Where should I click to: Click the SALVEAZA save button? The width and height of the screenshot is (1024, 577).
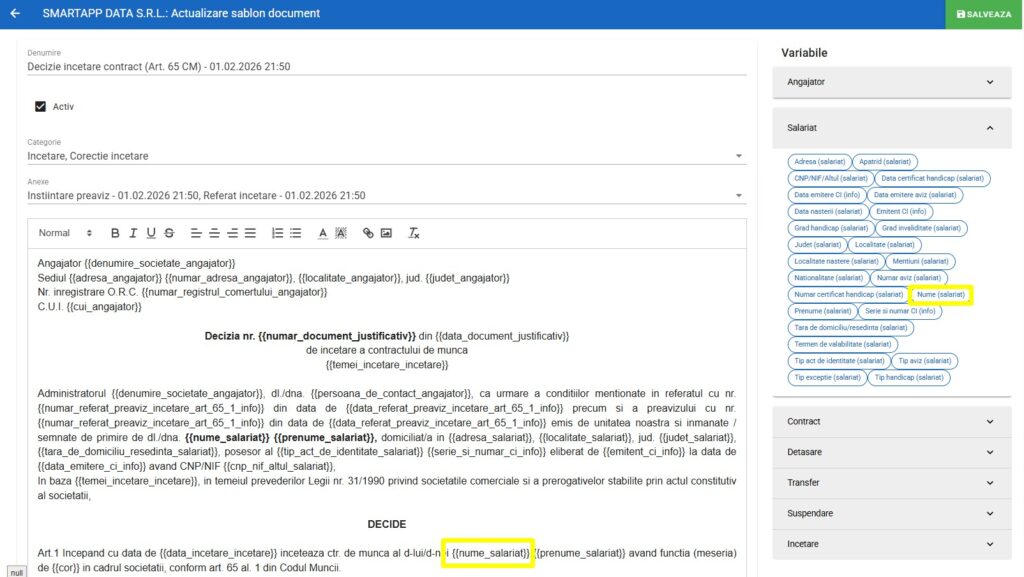coord(984,14)
